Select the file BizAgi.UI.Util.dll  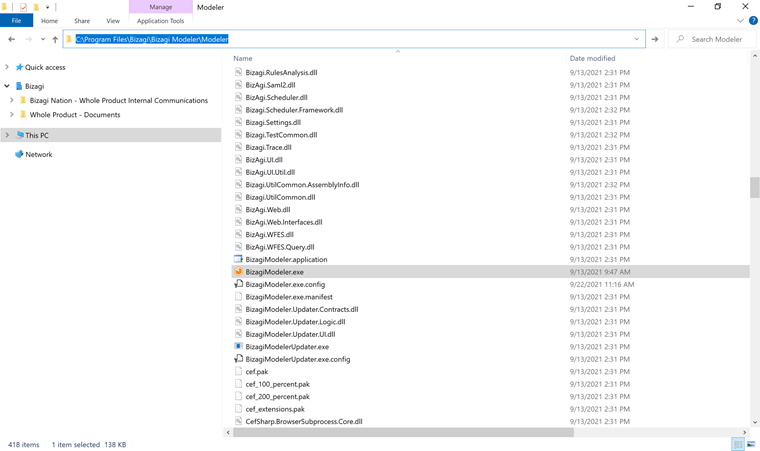point(270,172)
